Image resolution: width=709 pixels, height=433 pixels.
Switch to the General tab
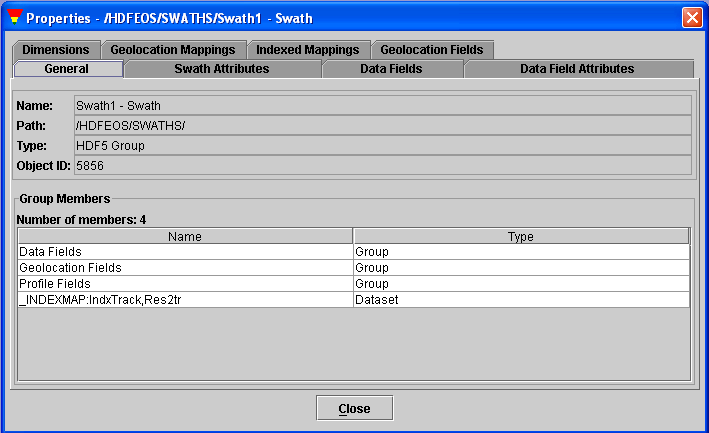(67, 69)
